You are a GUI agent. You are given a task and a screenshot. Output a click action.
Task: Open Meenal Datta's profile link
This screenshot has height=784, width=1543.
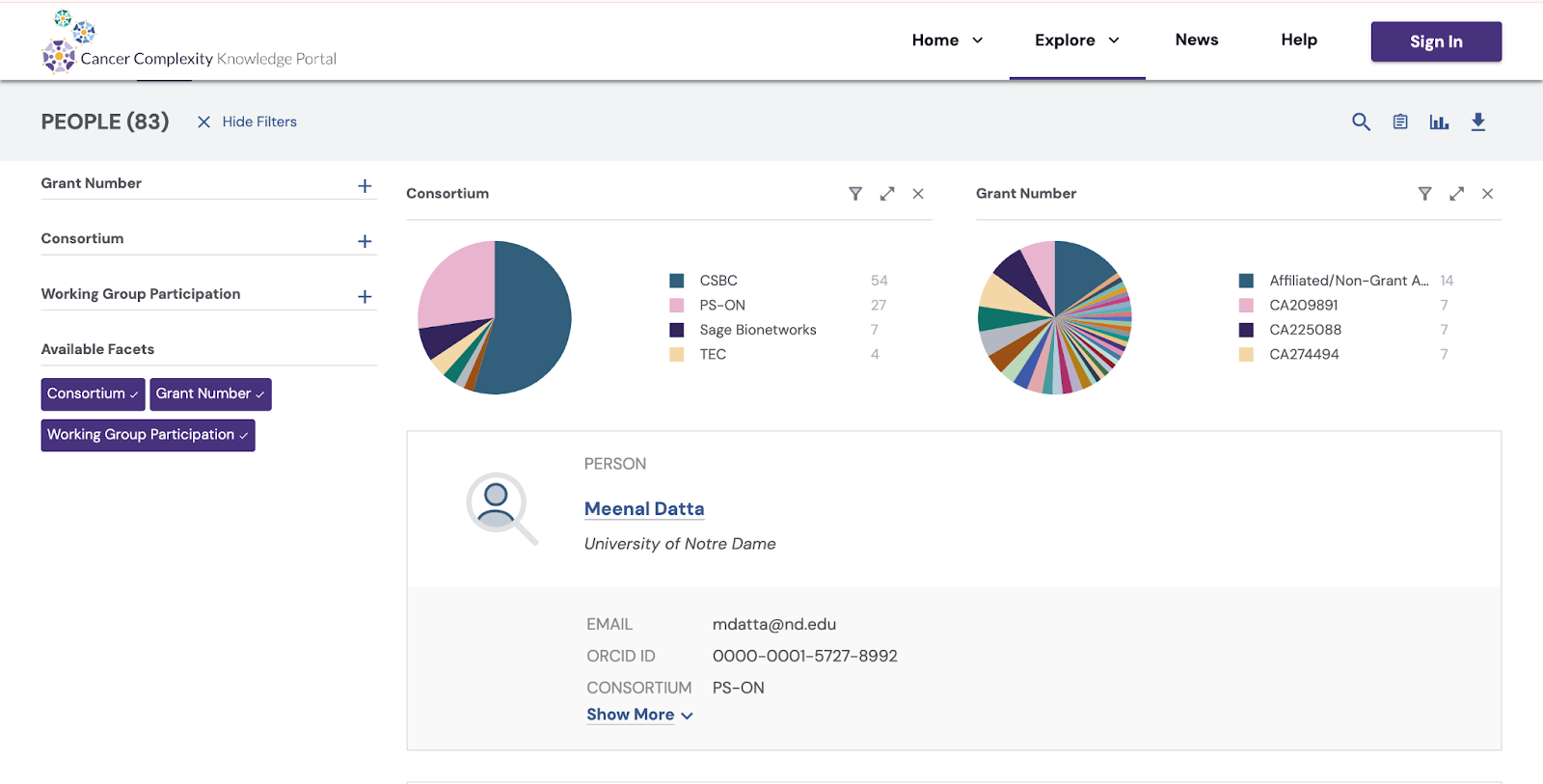(644, 508)
